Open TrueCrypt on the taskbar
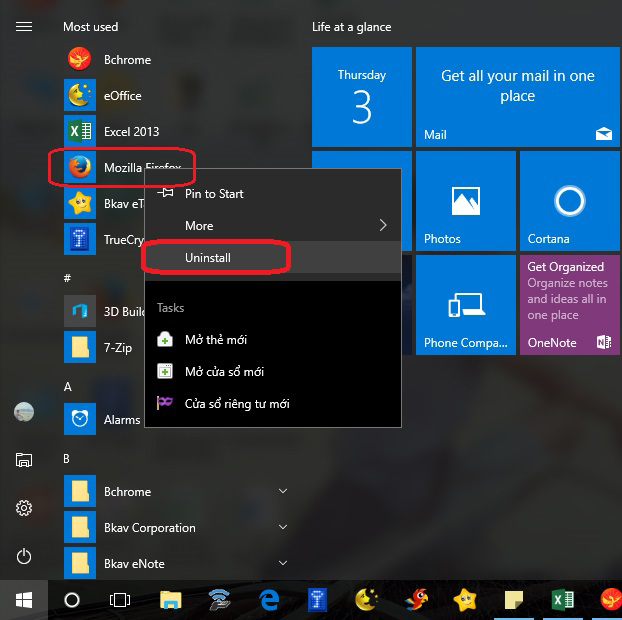Image resolution: width=622 pixels, height=620 pixels. pyautogui.click(x=317, y=600)
